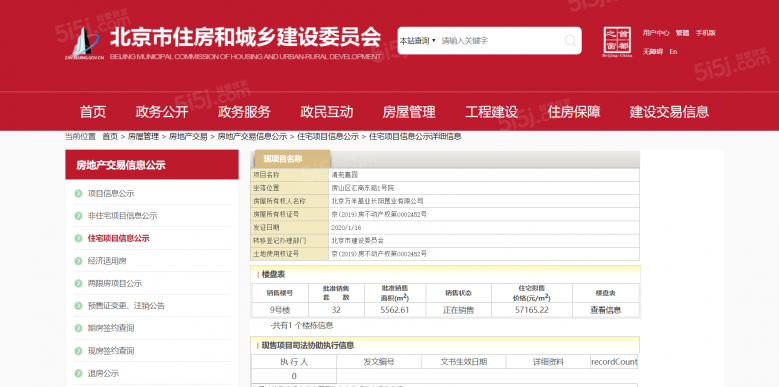
Task: Click the 销售状态 column header
Action: (x=458, y=293)
